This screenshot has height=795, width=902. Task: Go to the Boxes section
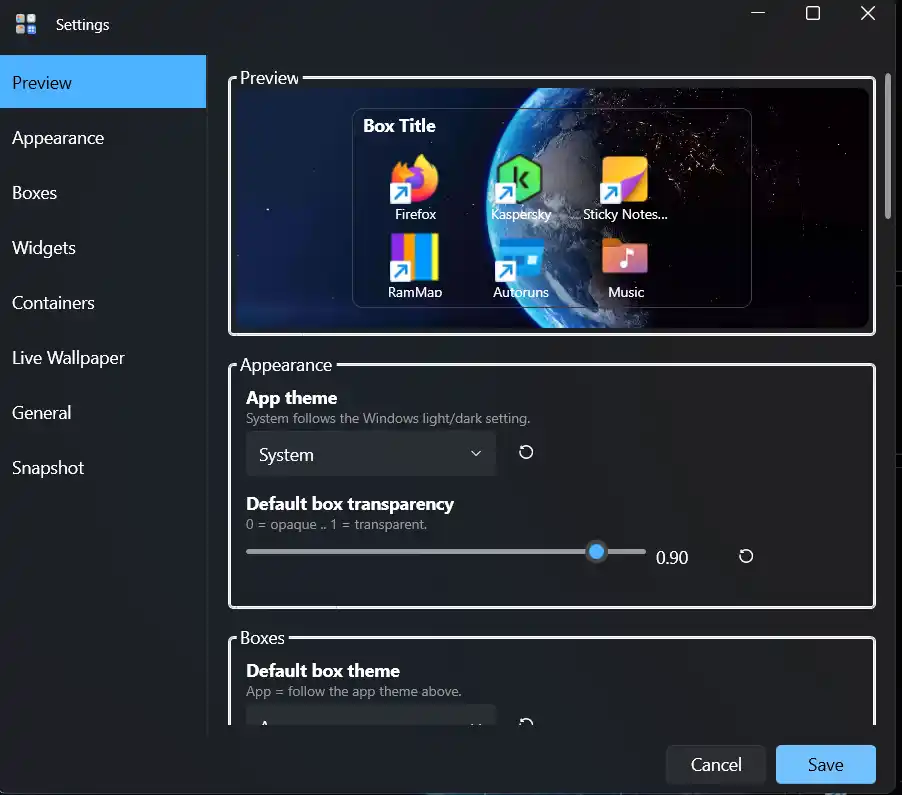pyautogui.click(x=103, y=193)
